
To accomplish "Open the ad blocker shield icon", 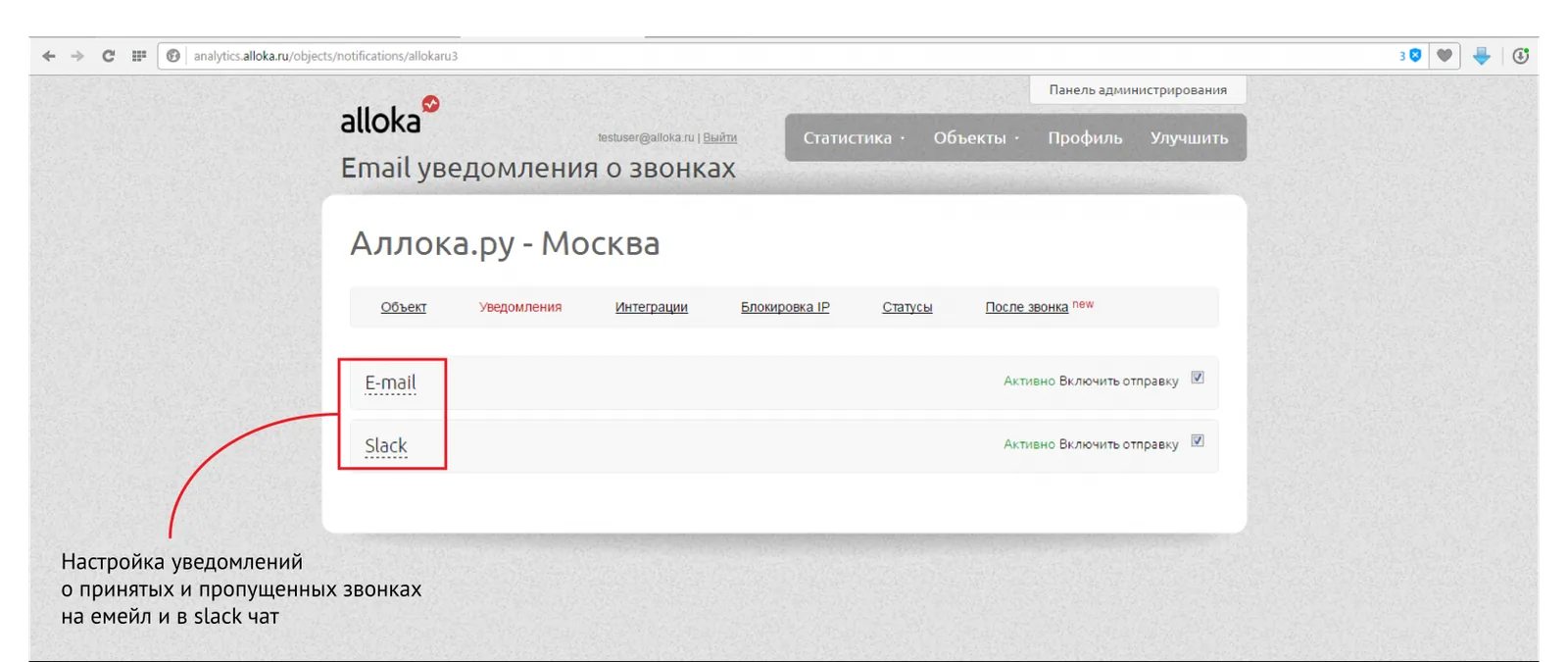I will coord(1415,56).
